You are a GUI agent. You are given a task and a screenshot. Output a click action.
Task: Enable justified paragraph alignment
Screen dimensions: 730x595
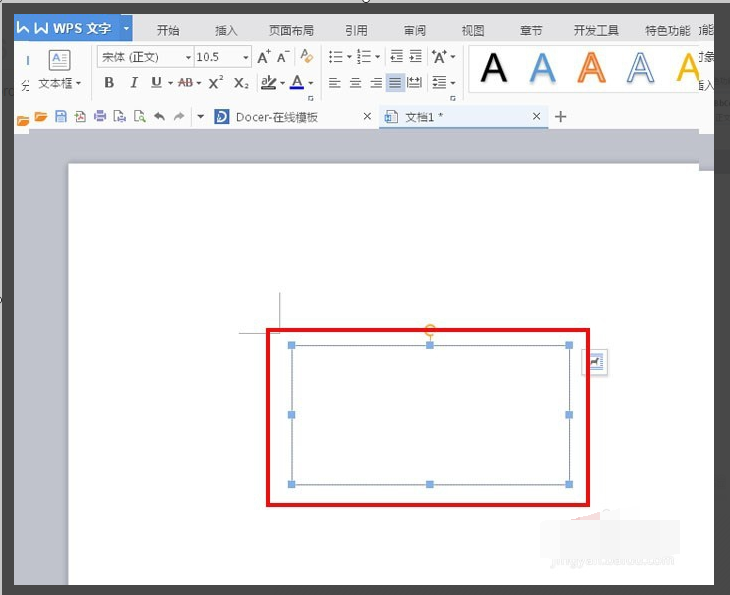click(x=396, y=83)
